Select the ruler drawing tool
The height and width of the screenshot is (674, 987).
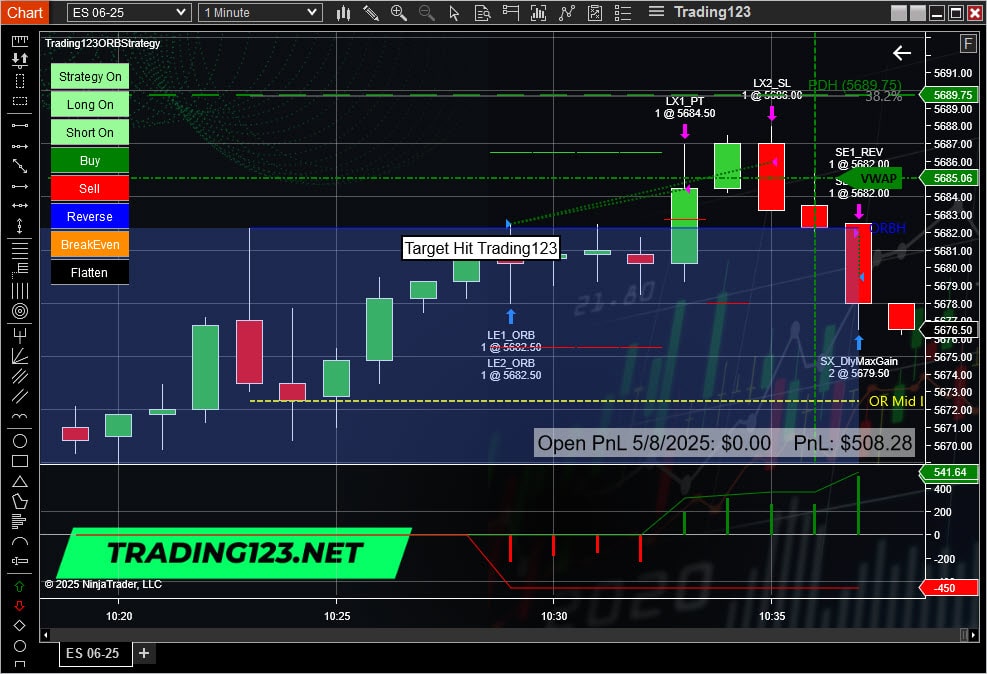(x=20, y=41)
